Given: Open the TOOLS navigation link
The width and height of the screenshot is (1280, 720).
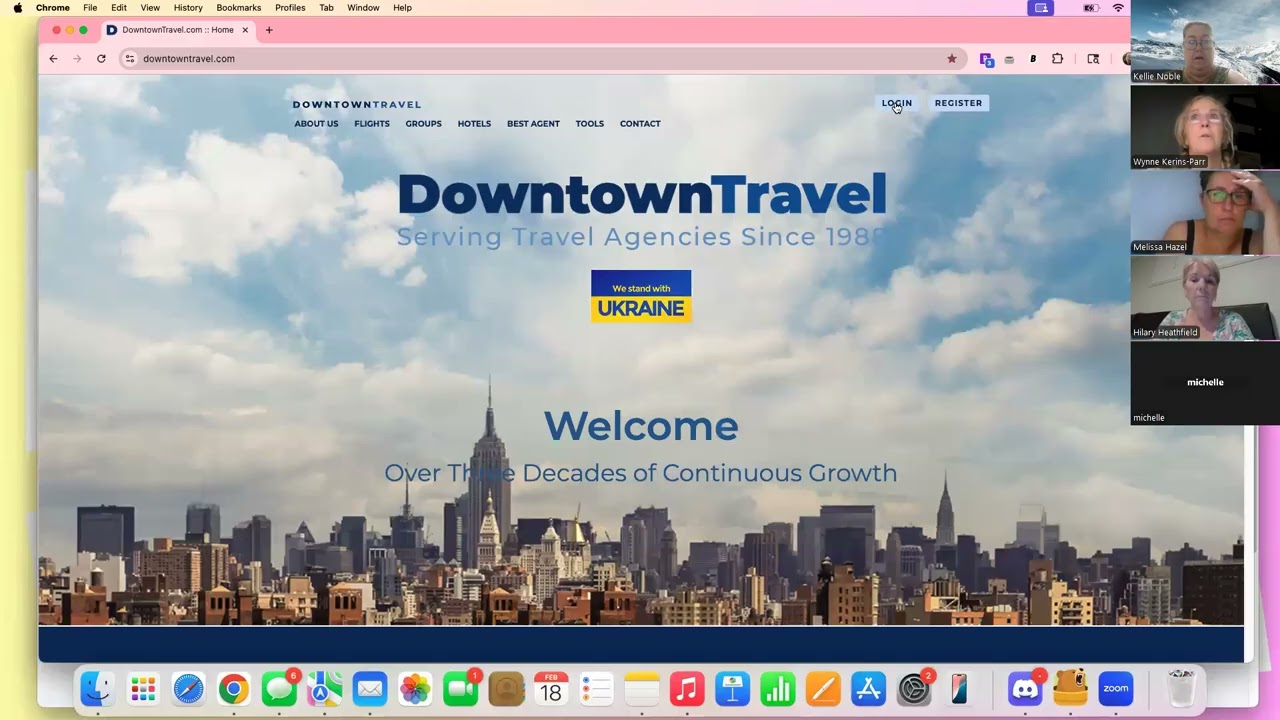Looking at the screenshot, I should coord(589,124).
